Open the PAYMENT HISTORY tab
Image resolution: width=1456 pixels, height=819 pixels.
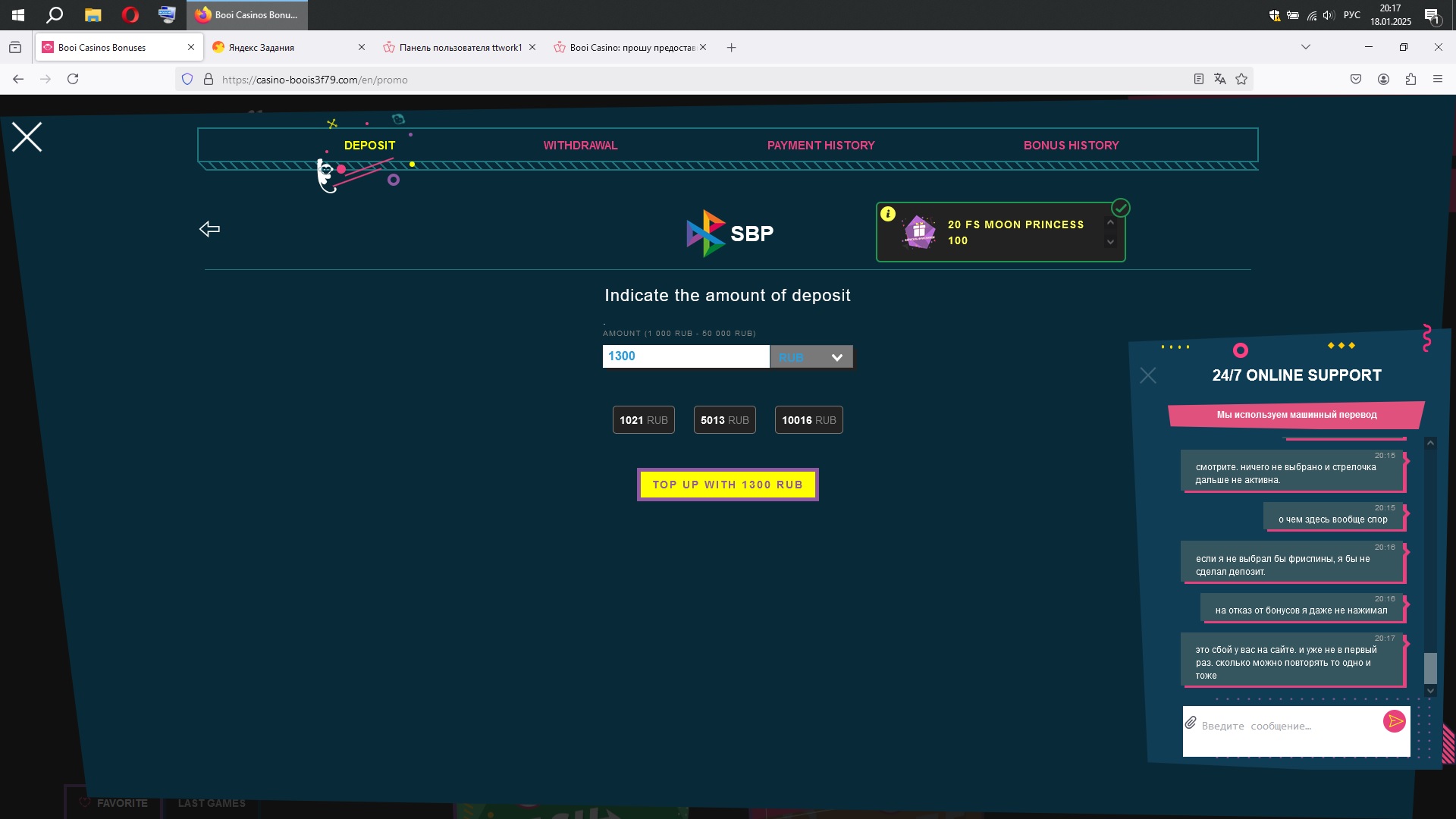pos(821,146)
